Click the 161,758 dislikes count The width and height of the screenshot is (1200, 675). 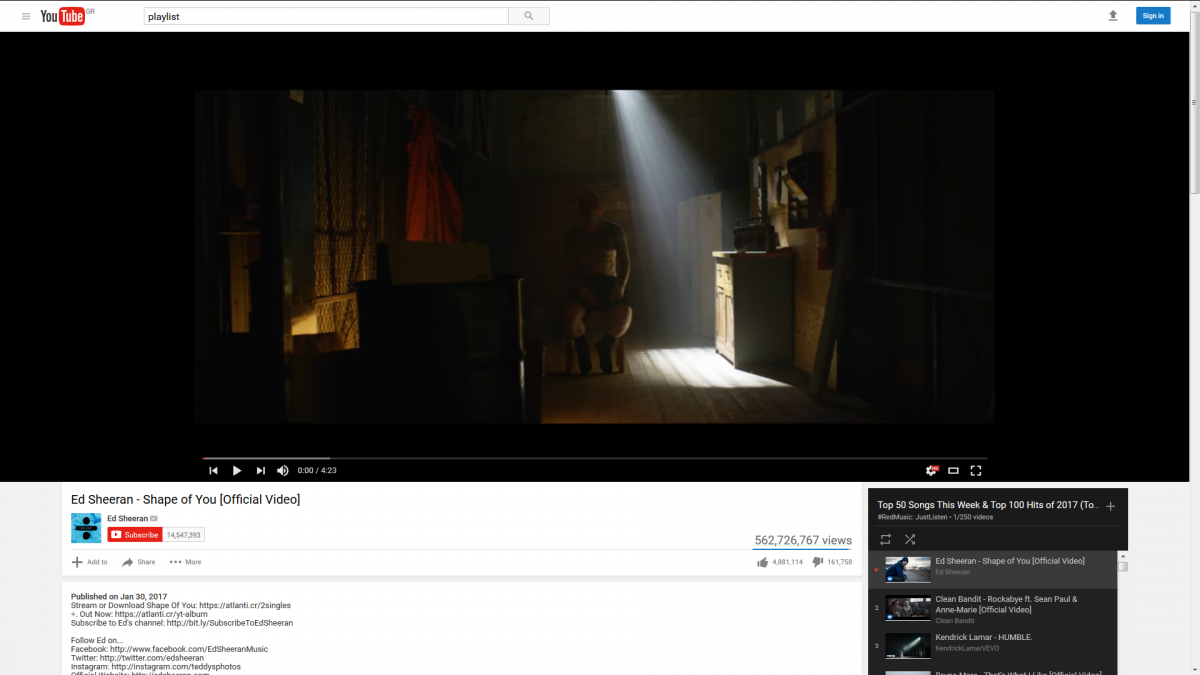840,562
